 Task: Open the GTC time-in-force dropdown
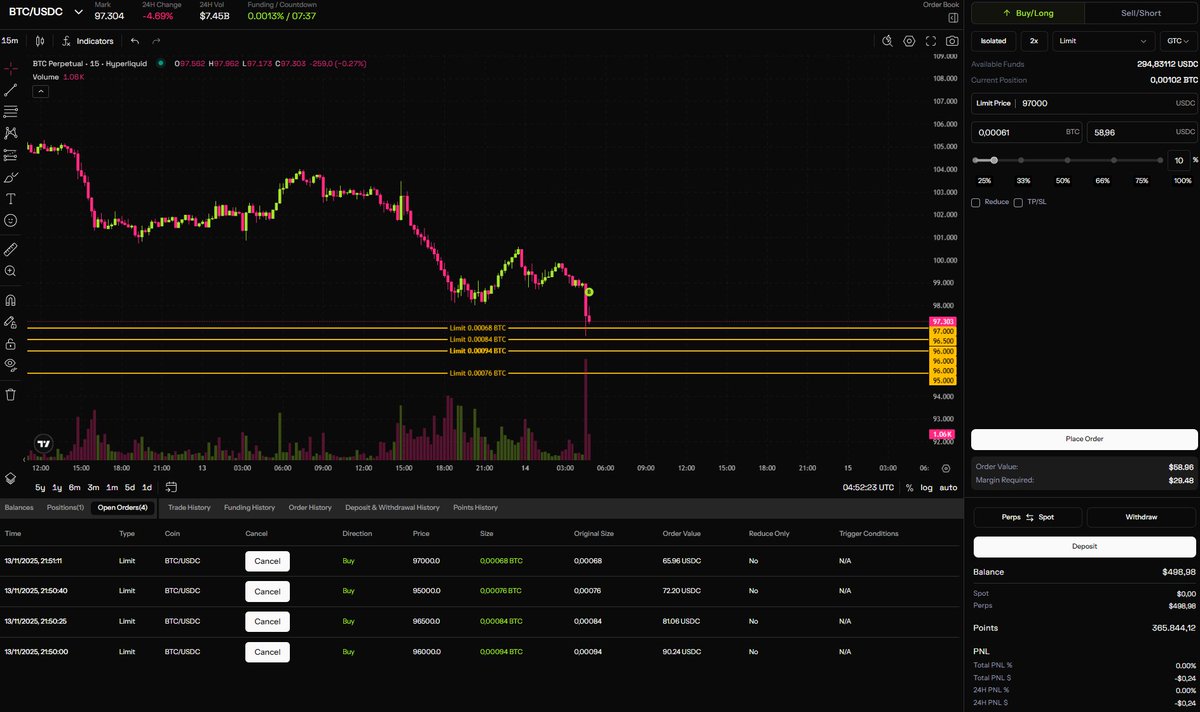point(1178,41)
